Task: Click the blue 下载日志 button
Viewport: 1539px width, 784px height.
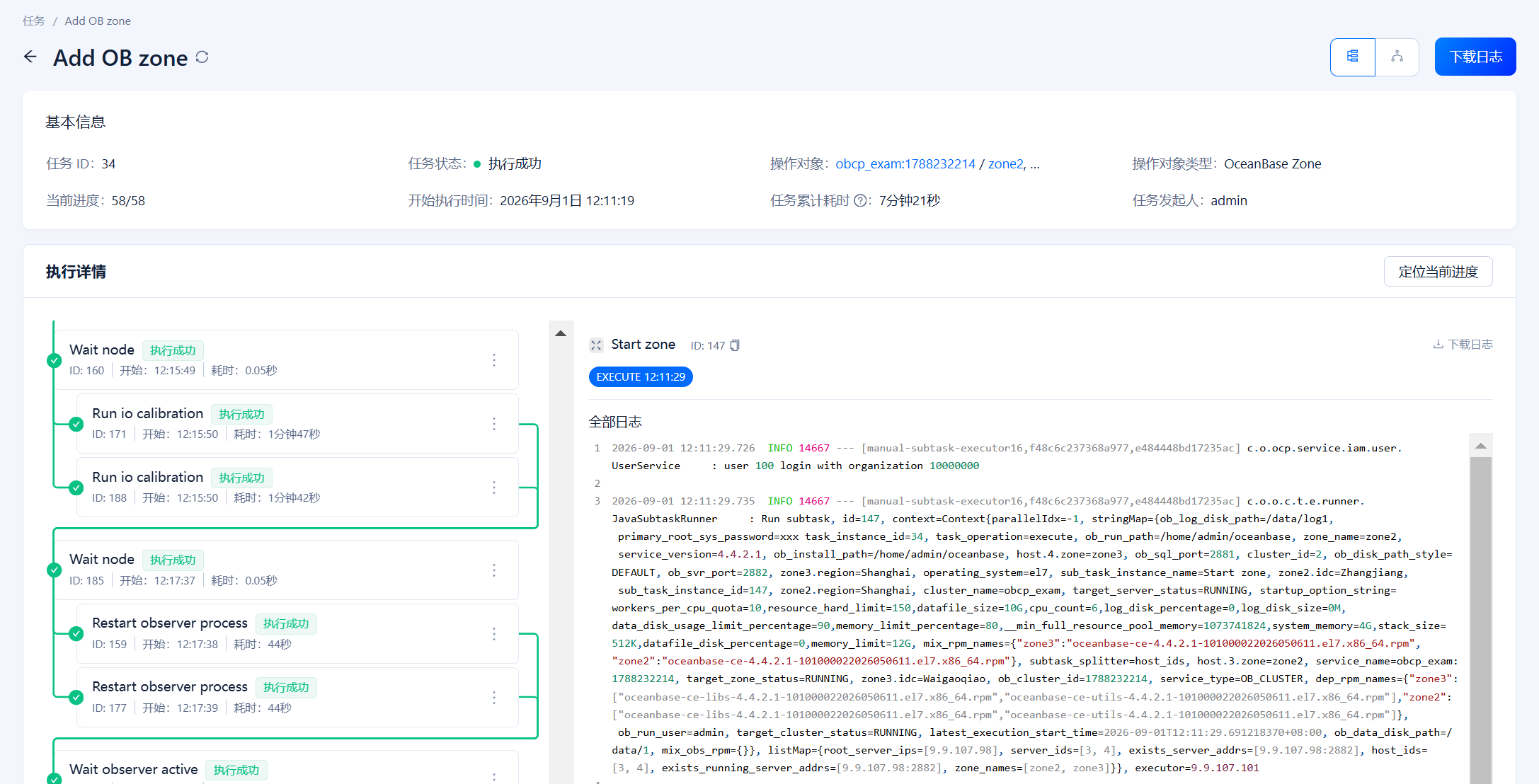Action: (1475, 57)
